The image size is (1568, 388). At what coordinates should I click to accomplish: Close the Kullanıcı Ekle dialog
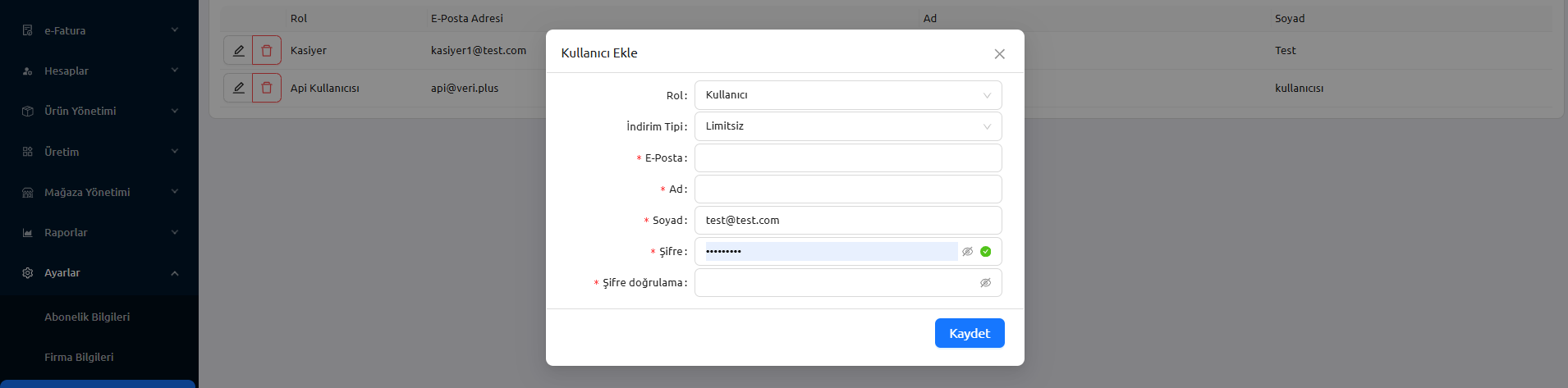point(999,54)
